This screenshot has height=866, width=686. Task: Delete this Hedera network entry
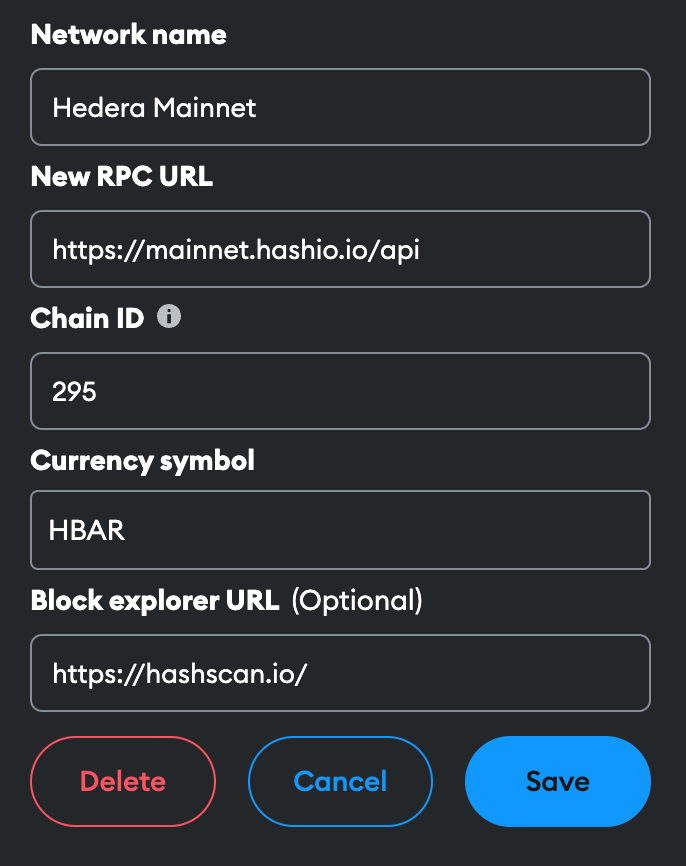pos(123,781)
